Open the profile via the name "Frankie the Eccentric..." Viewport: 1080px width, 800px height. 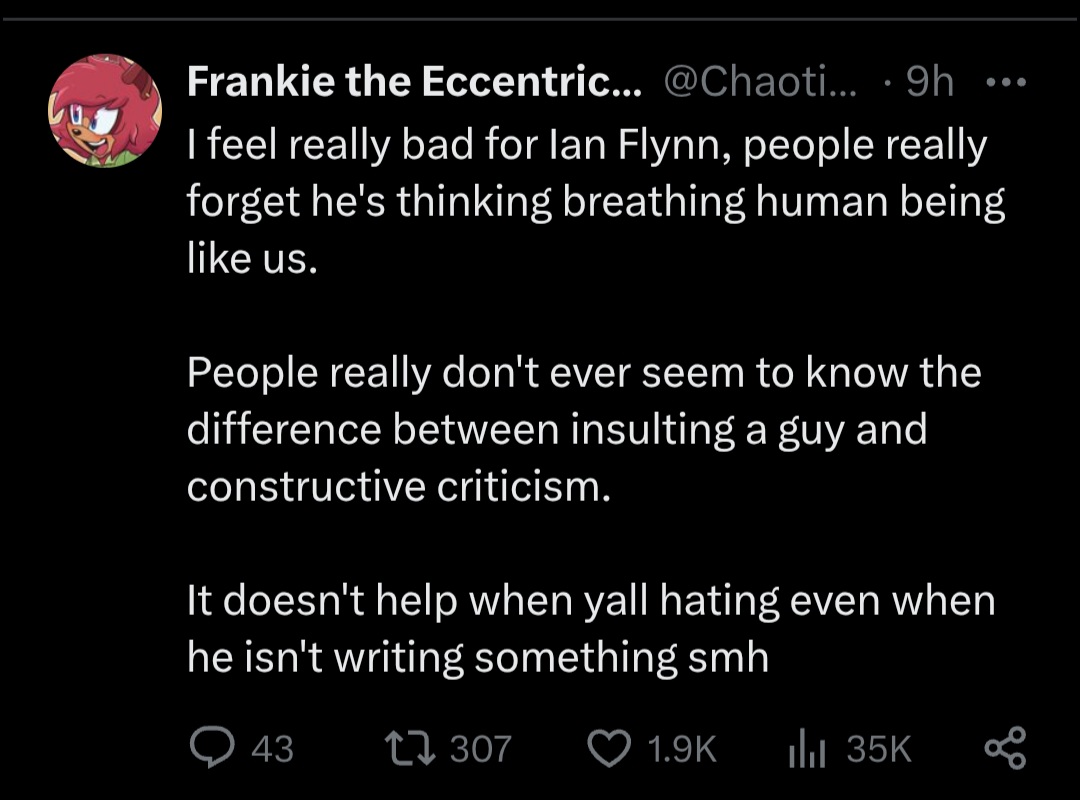coord(414,81)
